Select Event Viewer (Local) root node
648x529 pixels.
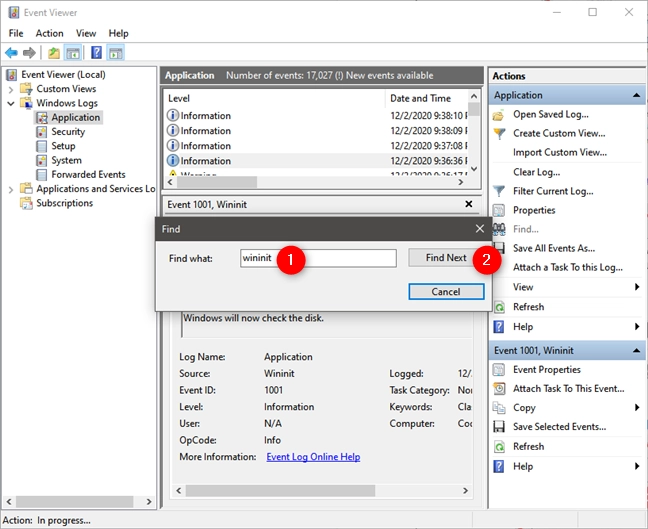click(x=63, y=74)
